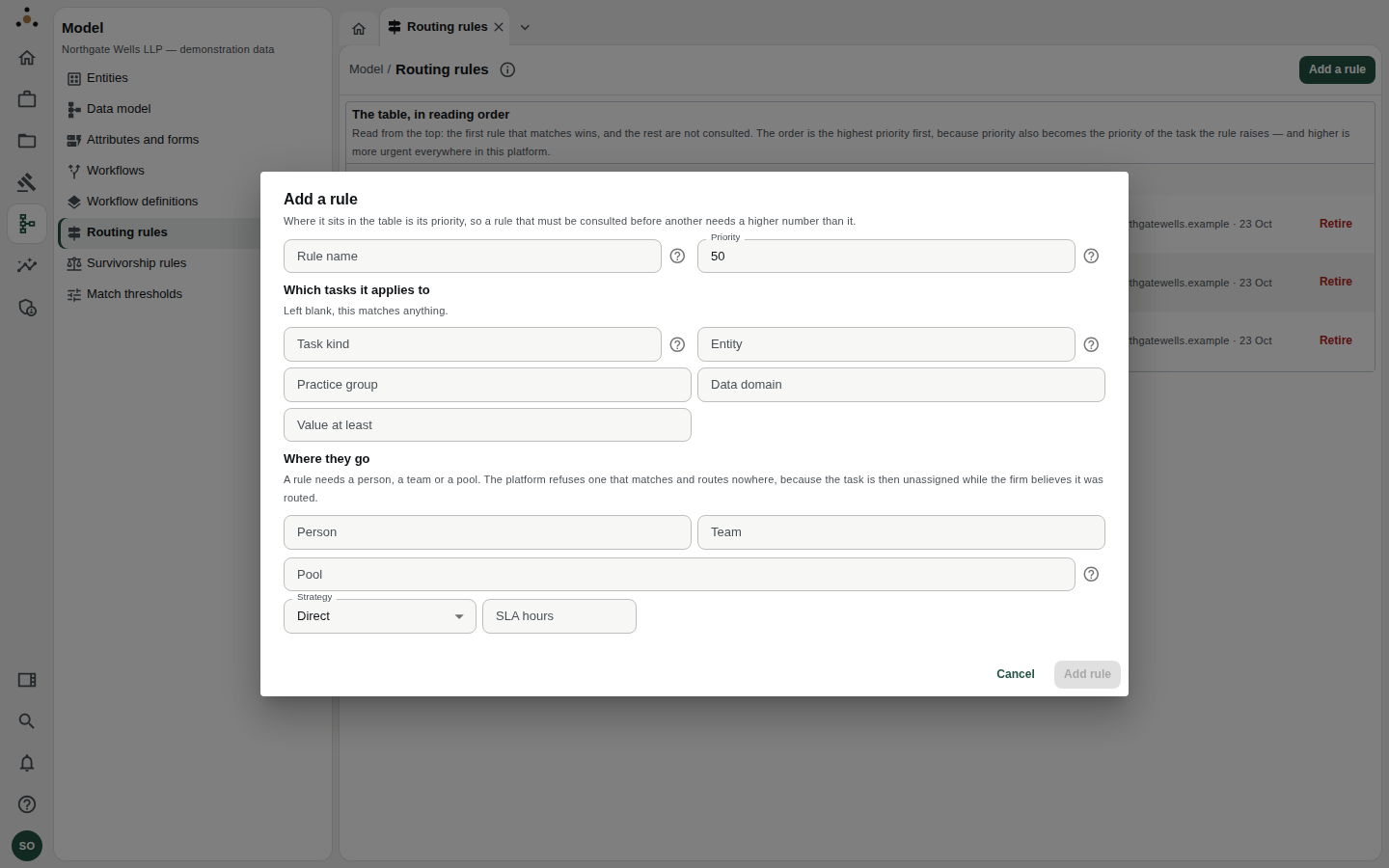Open the help icon in left rail
1389x868 pixels.
click(27, 804)
